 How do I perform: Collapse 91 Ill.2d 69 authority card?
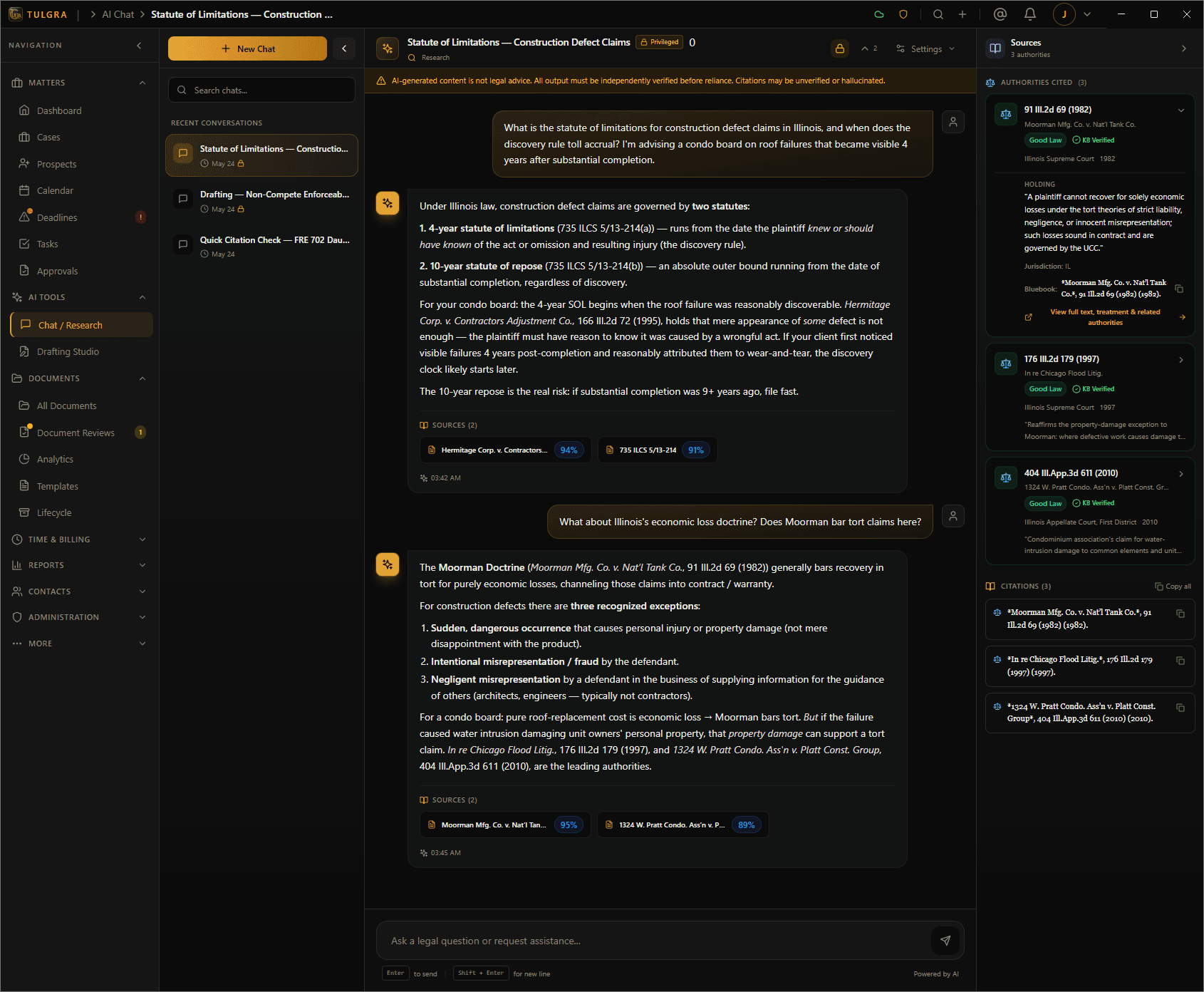tap(1181, 110)
